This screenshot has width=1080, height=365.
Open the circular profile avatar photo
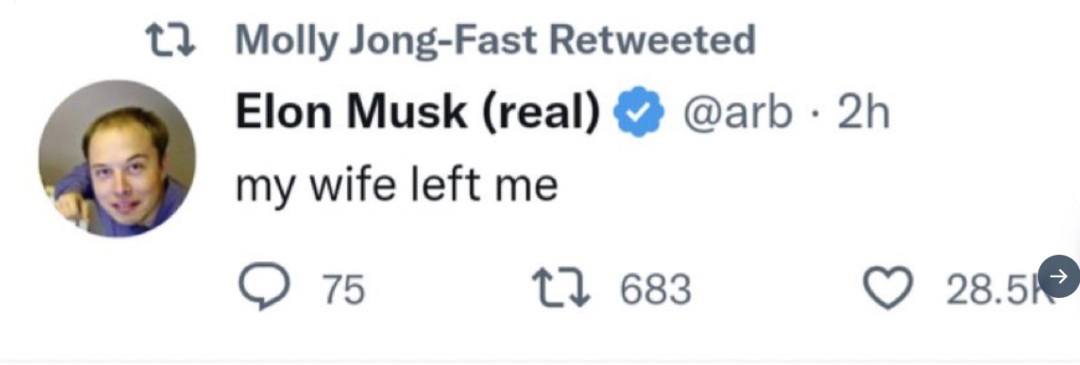tap(117, 158)
